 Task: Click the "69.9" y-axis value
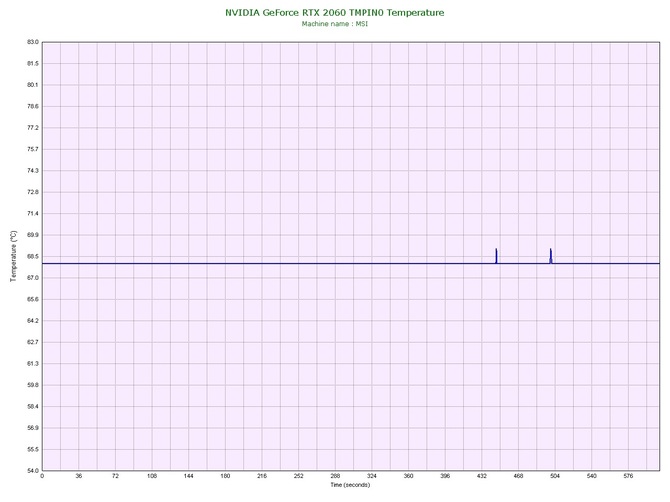coord(33,235)
